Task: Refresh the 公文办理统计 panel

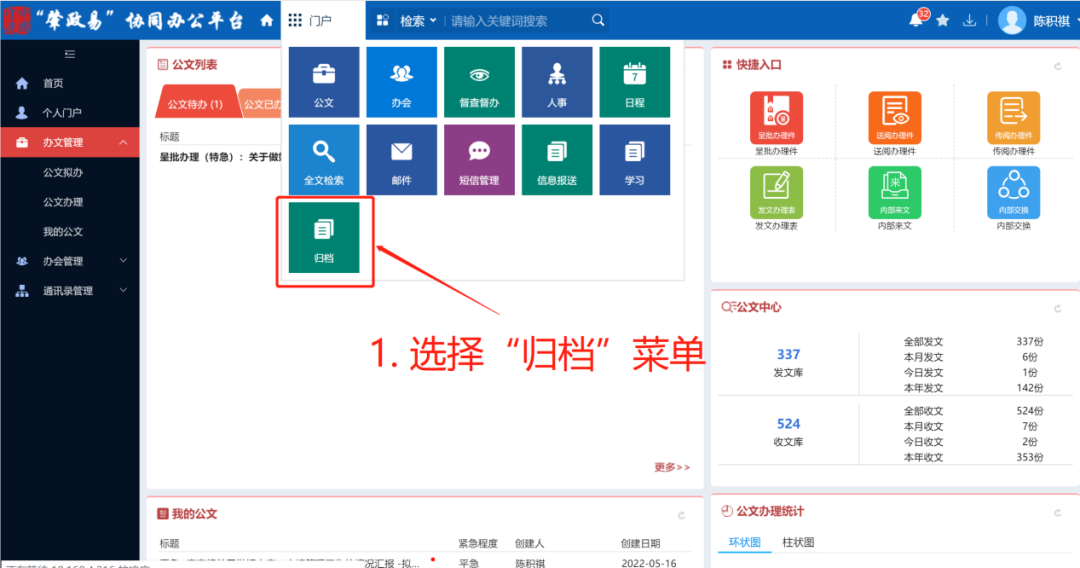Action: [x=1058, y=513]
